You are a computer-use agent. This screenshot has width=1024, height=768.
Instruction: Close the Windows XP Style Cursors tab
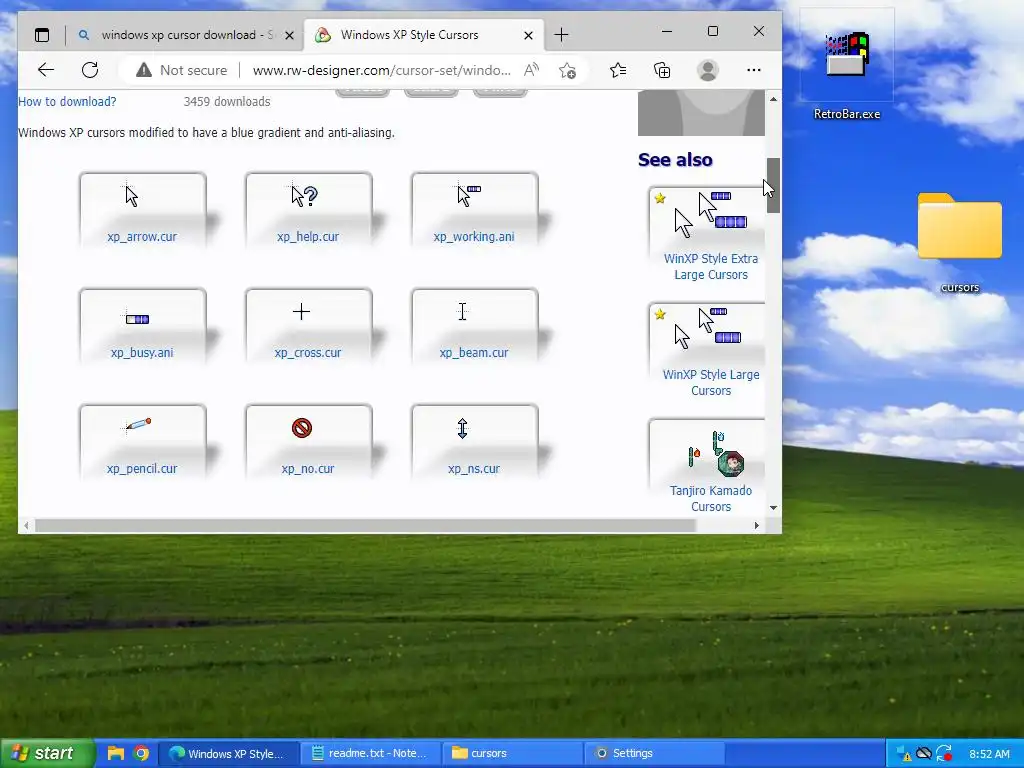(528, 35)
